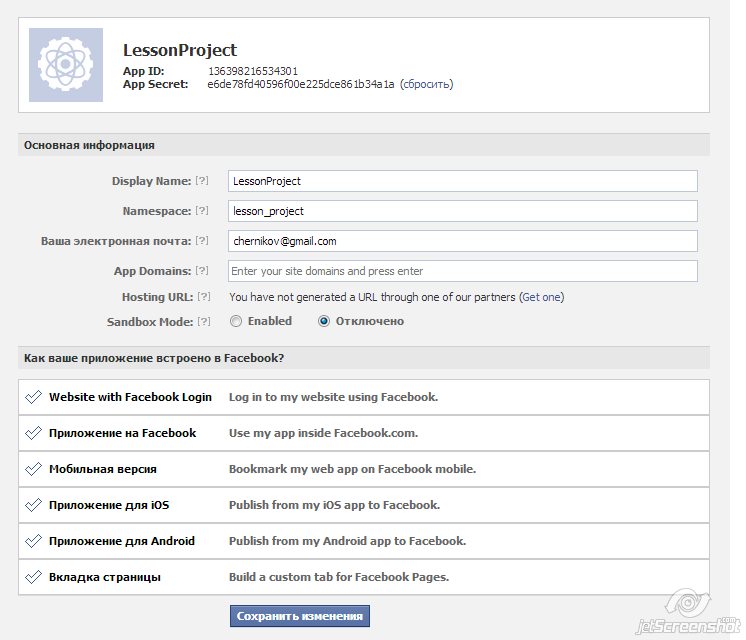The image size is (746, 640).
Task: Focus the chernikov@gmail.com email field
Action: click(x=462, y=241)
